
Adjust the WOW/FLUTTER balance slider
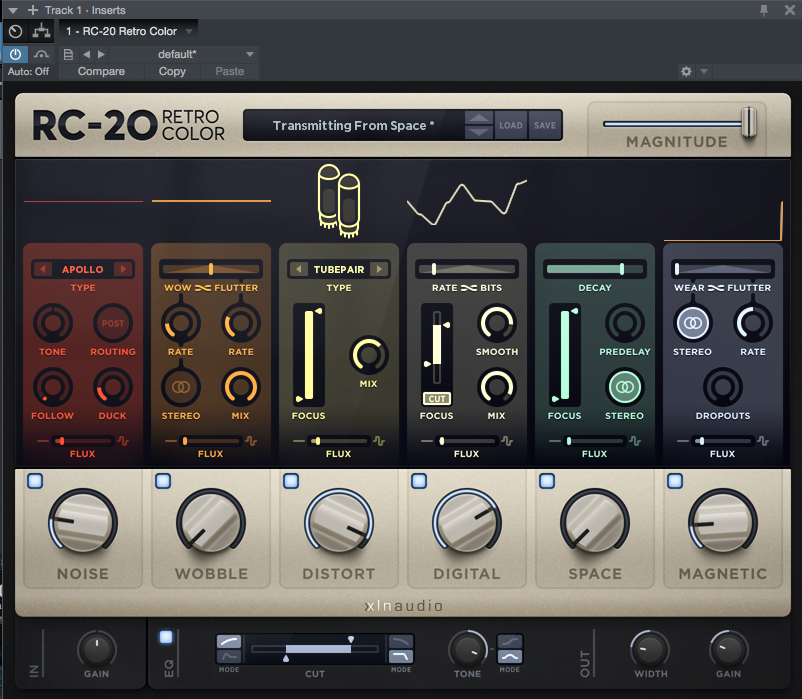coord(211,269)
